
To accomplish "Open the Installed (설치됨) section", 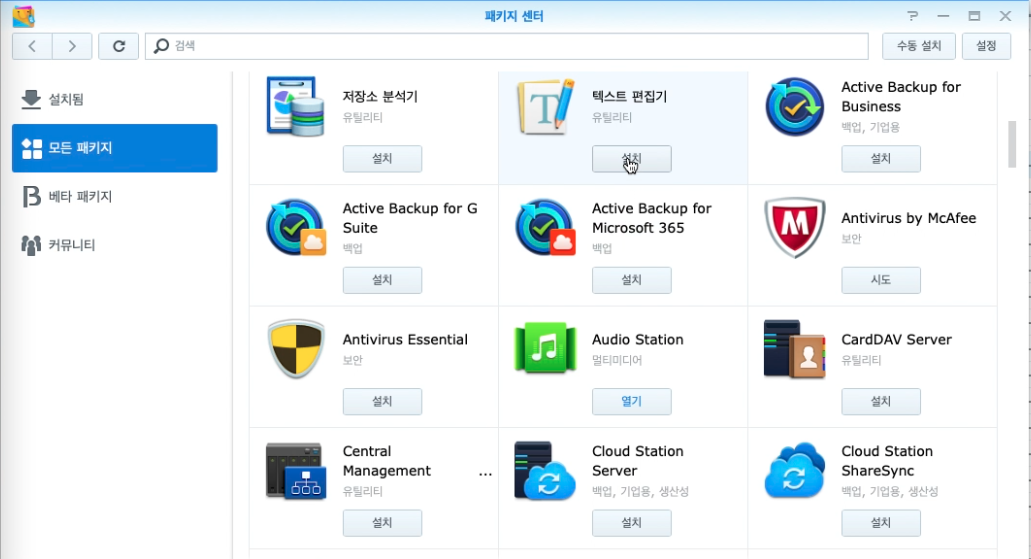I will pos(114,99).
